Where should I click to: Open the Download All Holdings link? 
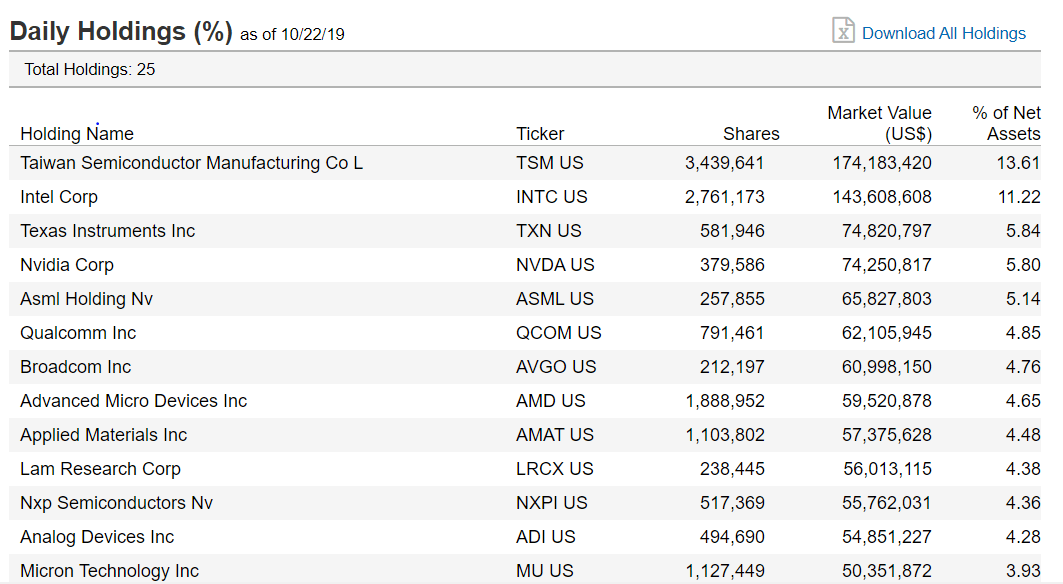coord(943,33)
